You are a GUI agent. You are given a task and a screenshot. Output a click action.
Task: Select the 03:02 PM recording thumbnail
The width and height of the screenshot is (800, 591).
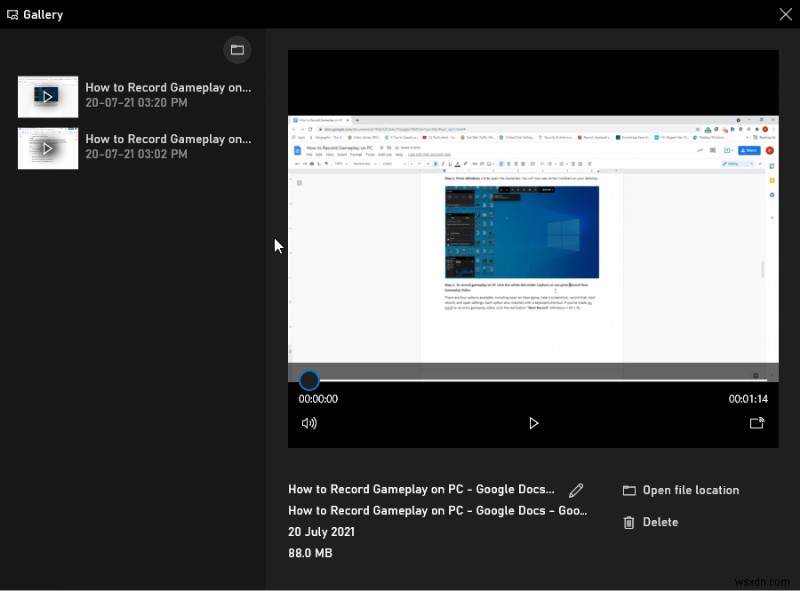(48, 148)
